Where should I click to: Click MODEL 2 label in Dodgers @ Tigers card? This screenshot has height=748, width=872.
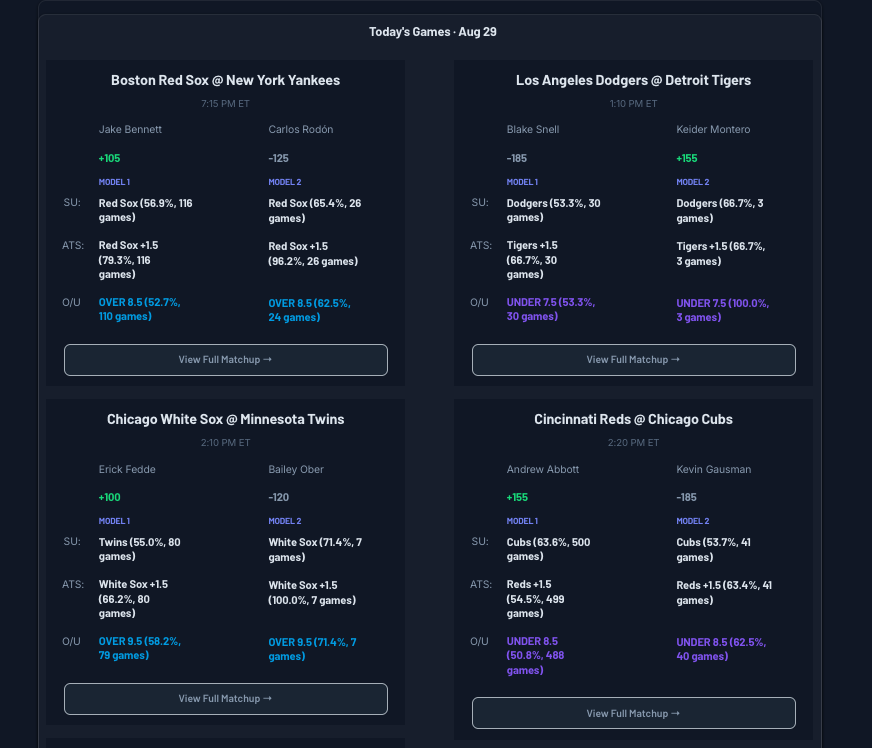(x=693, y=182)
